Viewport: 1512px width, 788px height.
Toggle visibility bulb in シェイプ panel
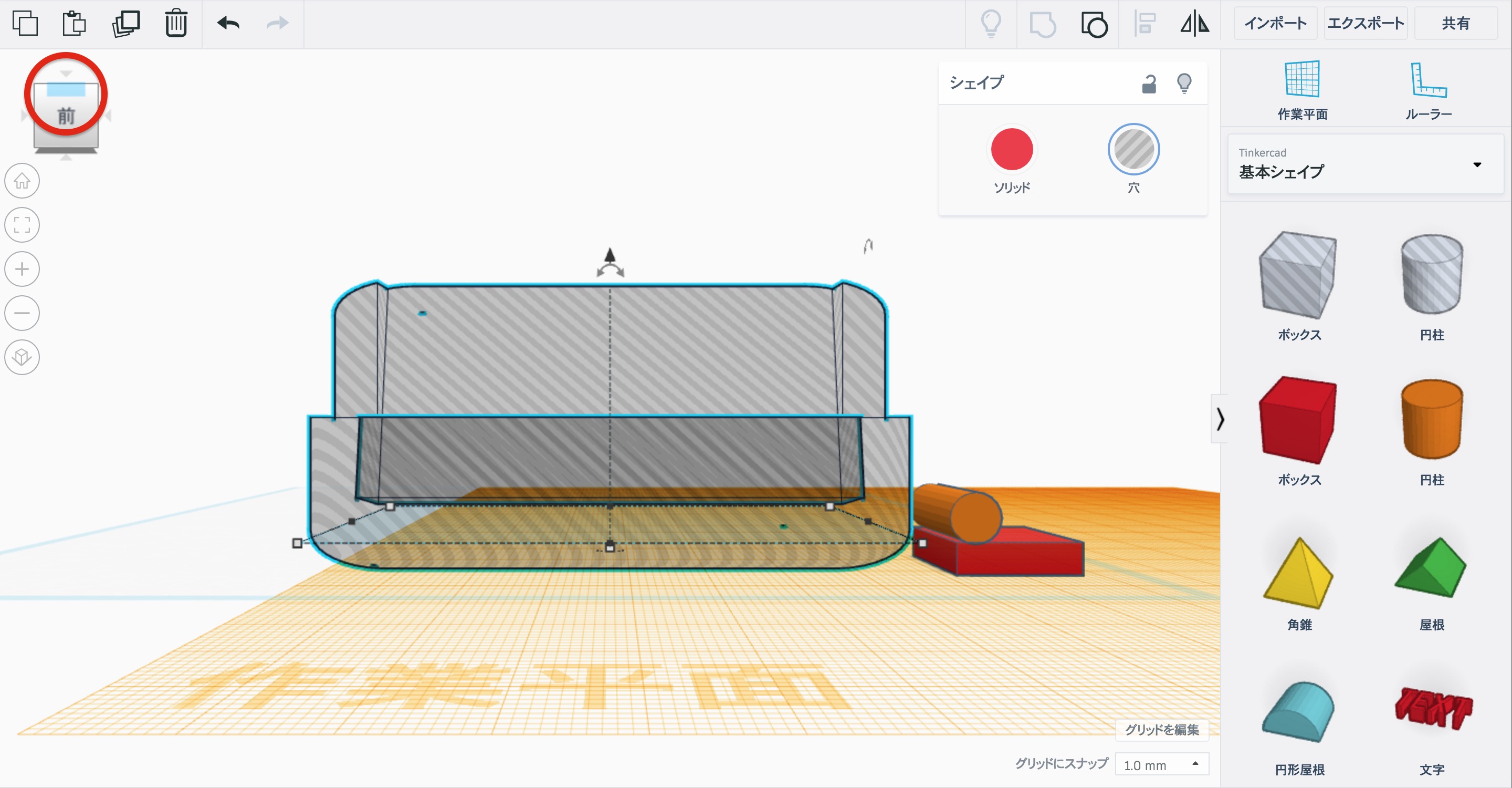1184,84
